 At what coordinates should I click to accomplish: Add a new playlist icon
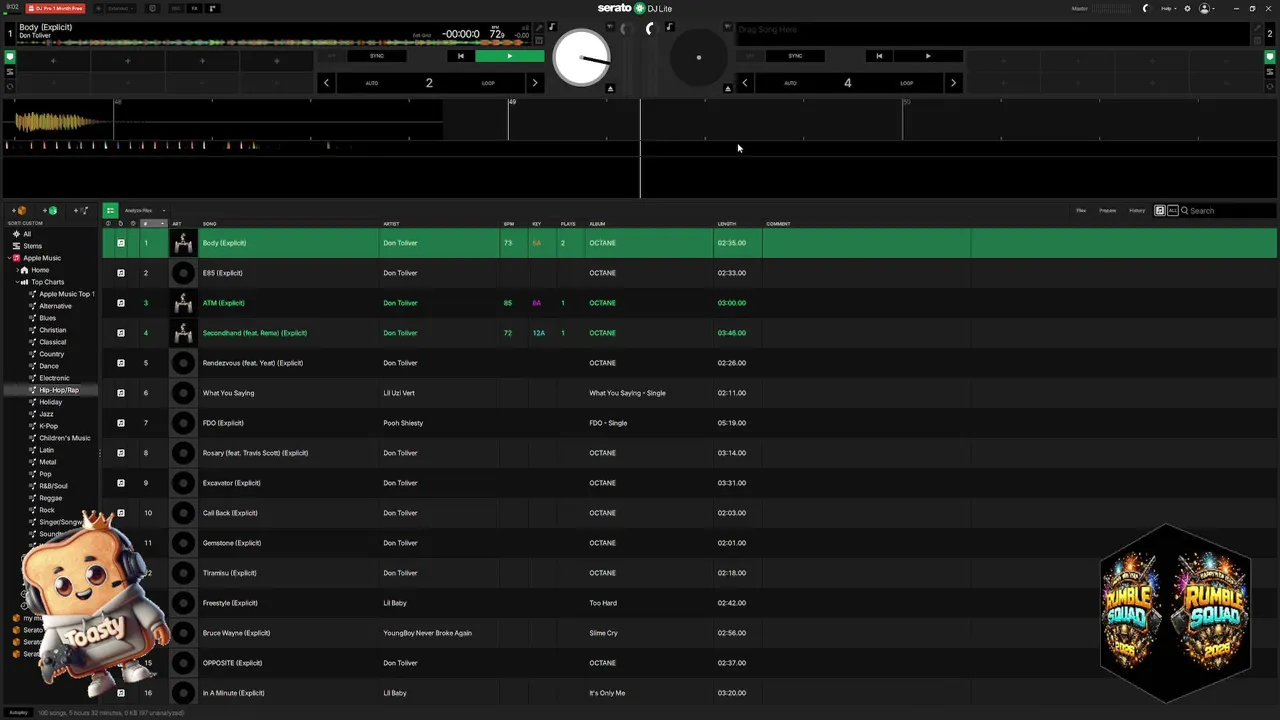click(x=81, y=211)
